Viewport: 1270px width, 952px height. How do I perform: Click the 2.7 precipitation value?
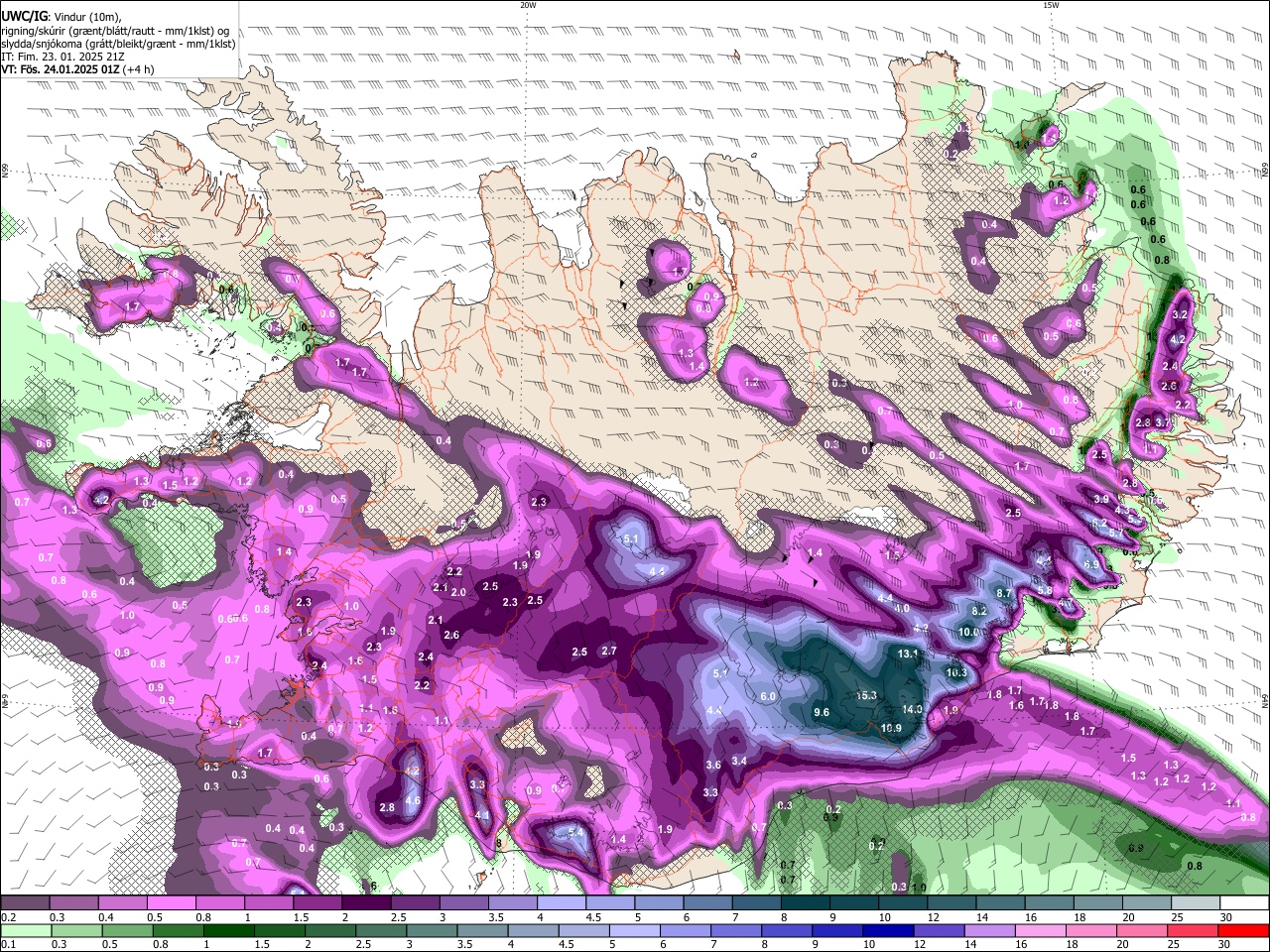(610, 652)
